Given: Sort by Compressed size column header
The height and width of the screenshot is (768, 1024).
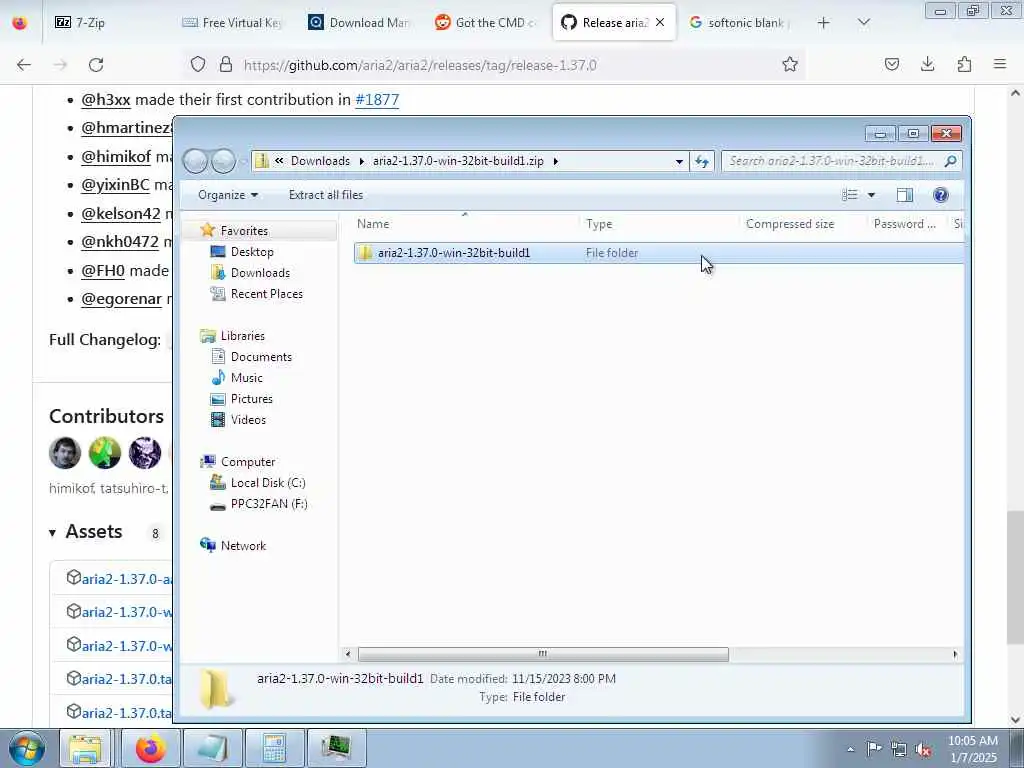Looking at the screenshot, I should [790, 223].
